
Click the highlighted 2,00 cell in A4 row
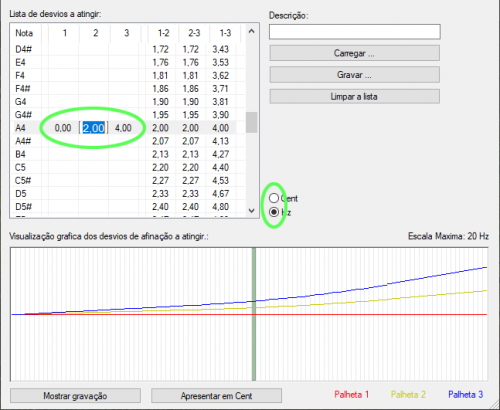pos(93,128)
